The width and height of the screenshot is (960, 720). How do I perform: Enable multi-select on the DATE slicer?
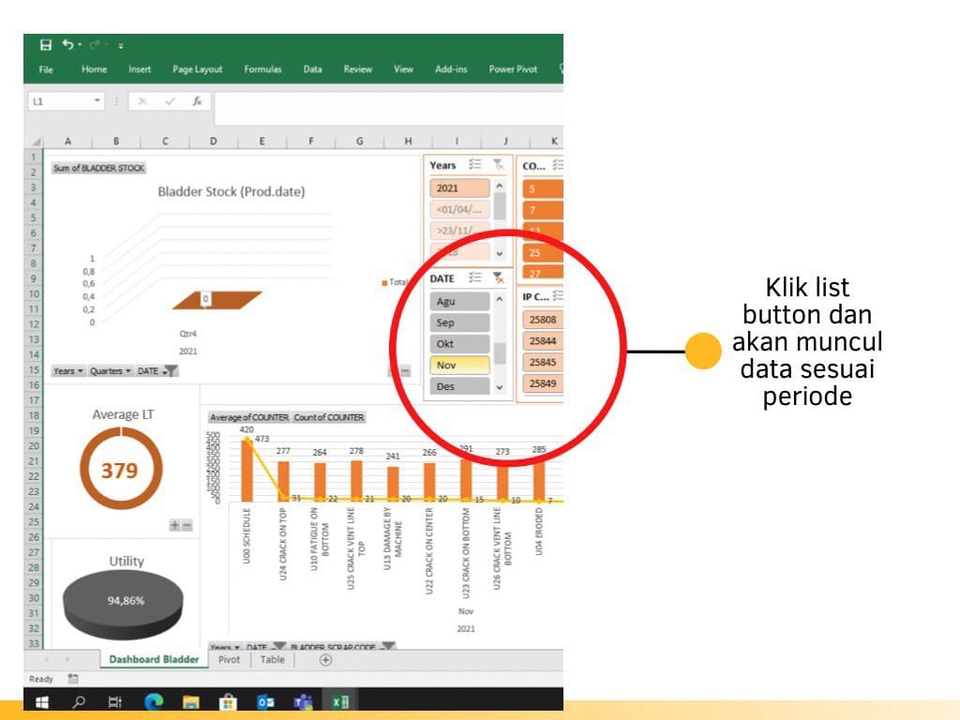coord(474,277)
